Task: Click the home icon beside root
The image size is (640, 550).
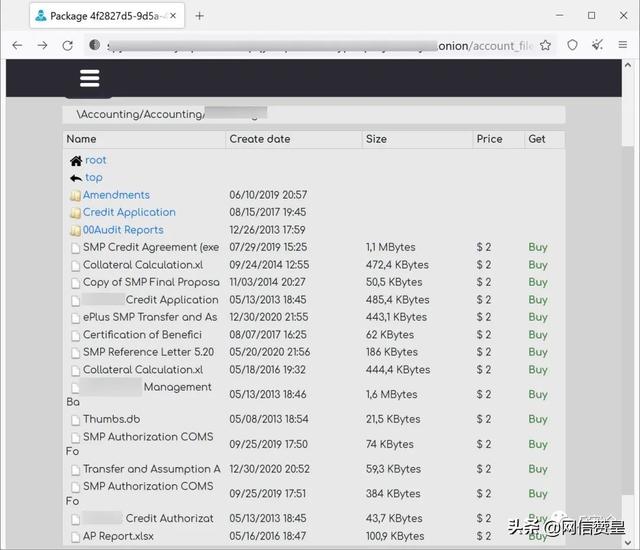Action: [76, 161]
